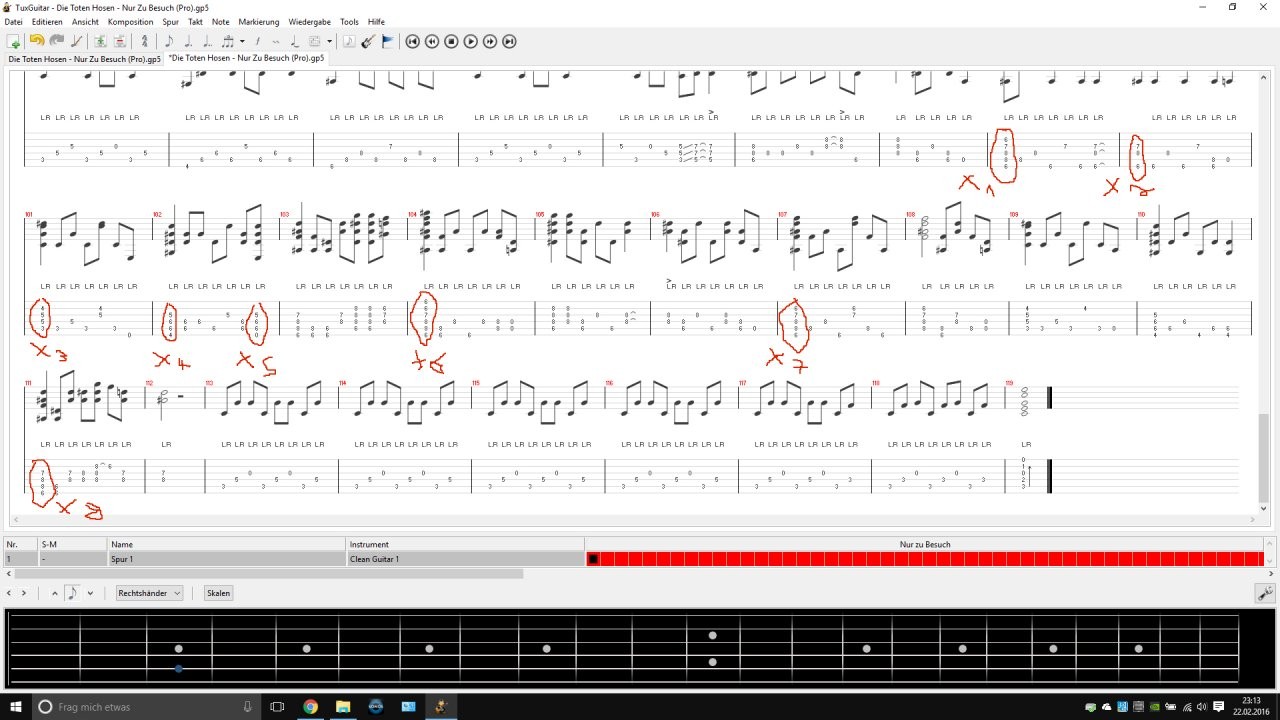The width and height of the screenshot is (1280, 720).
Task: Select the first black measure block in timeline
Action: pyautogui.click(x=593, y=559)
